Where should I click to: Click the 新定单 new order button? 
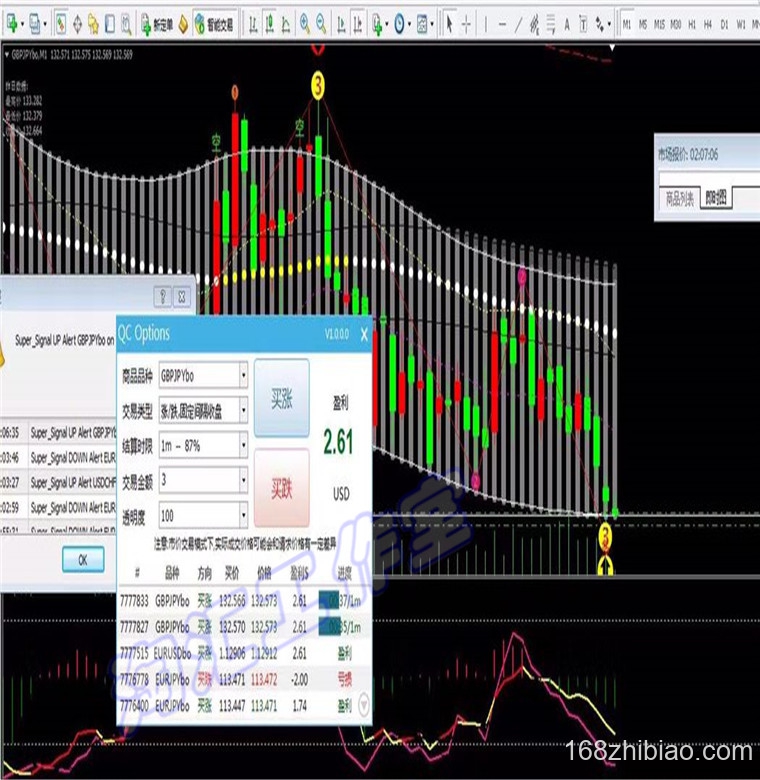(x=157, y=24)
